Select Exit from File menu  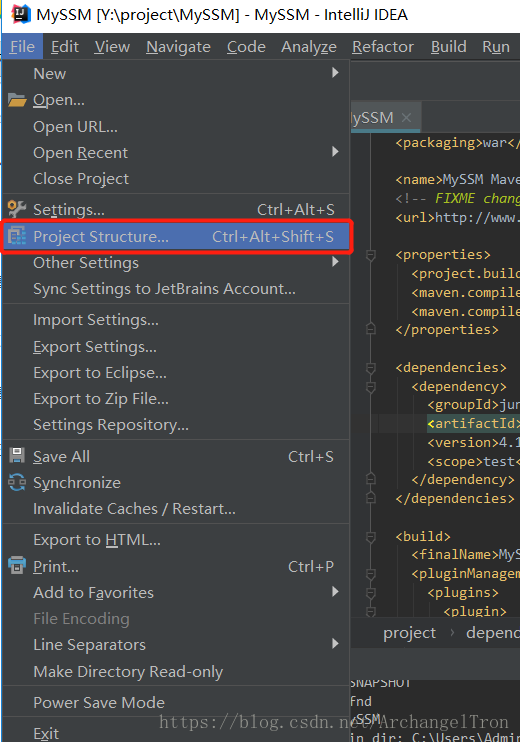click(x=176, y=733)
